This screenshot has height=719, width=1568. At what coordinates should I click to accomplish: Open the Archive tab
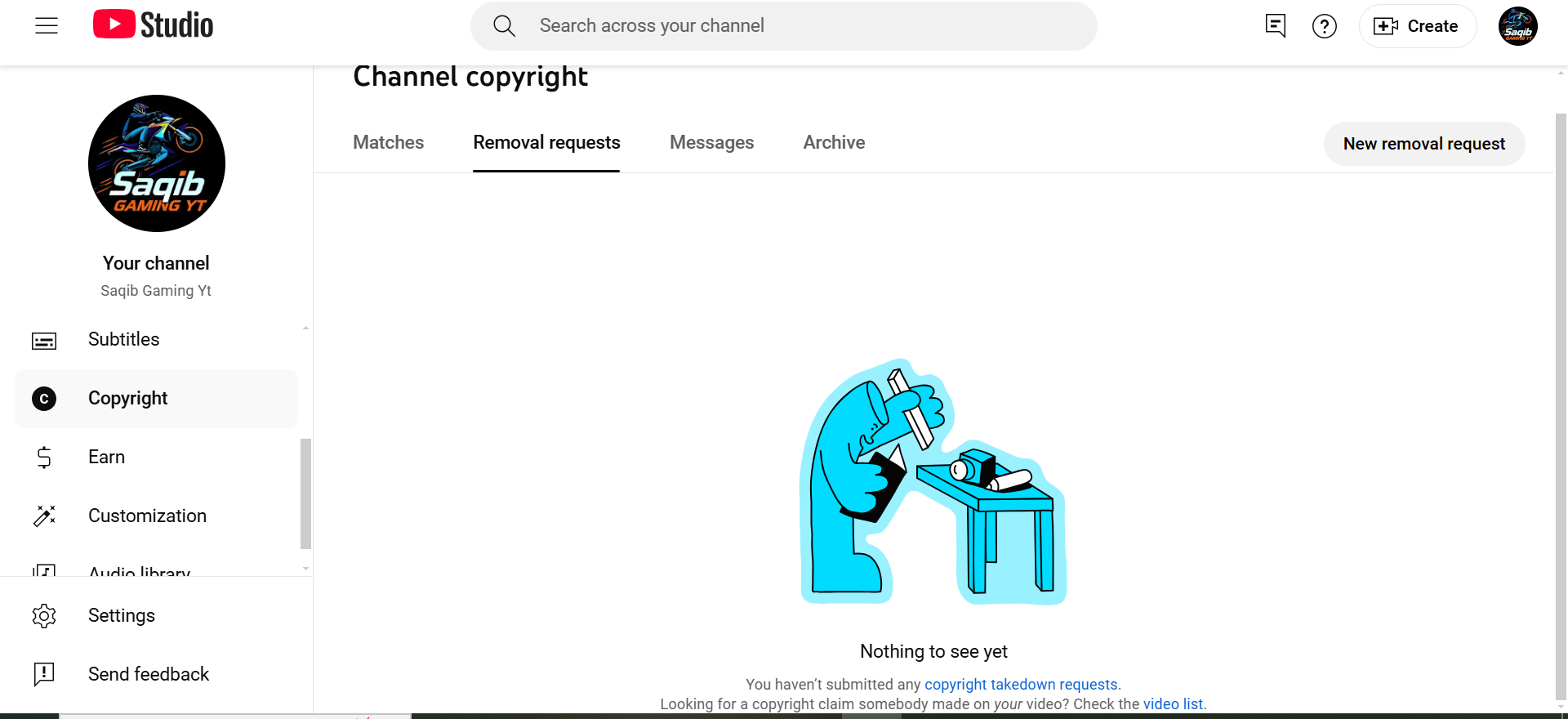point(834,143)
